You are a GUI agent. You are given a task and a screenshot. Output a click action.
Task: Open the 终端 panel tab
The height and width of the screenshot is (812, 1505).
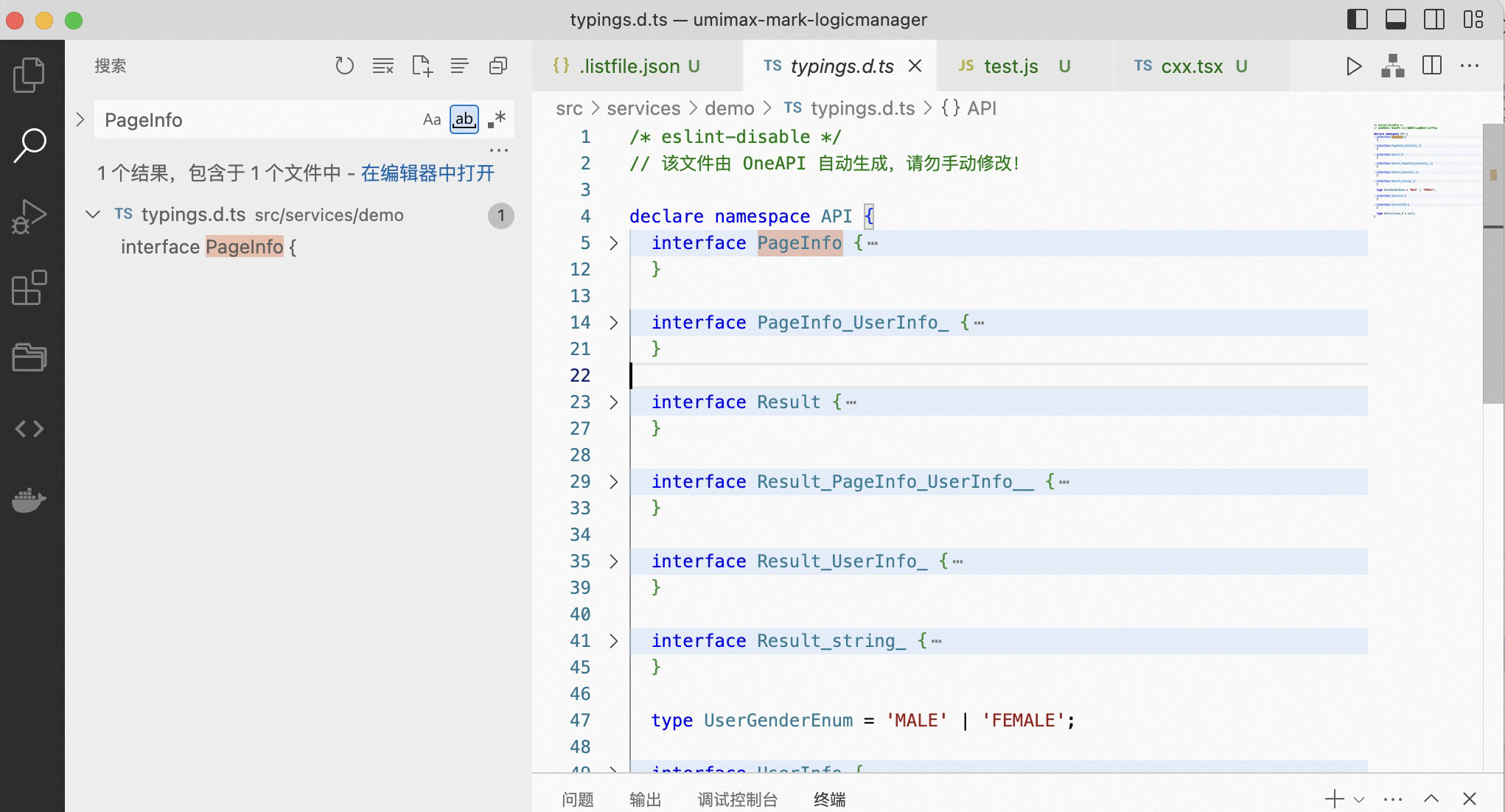(x=830, y=799)
